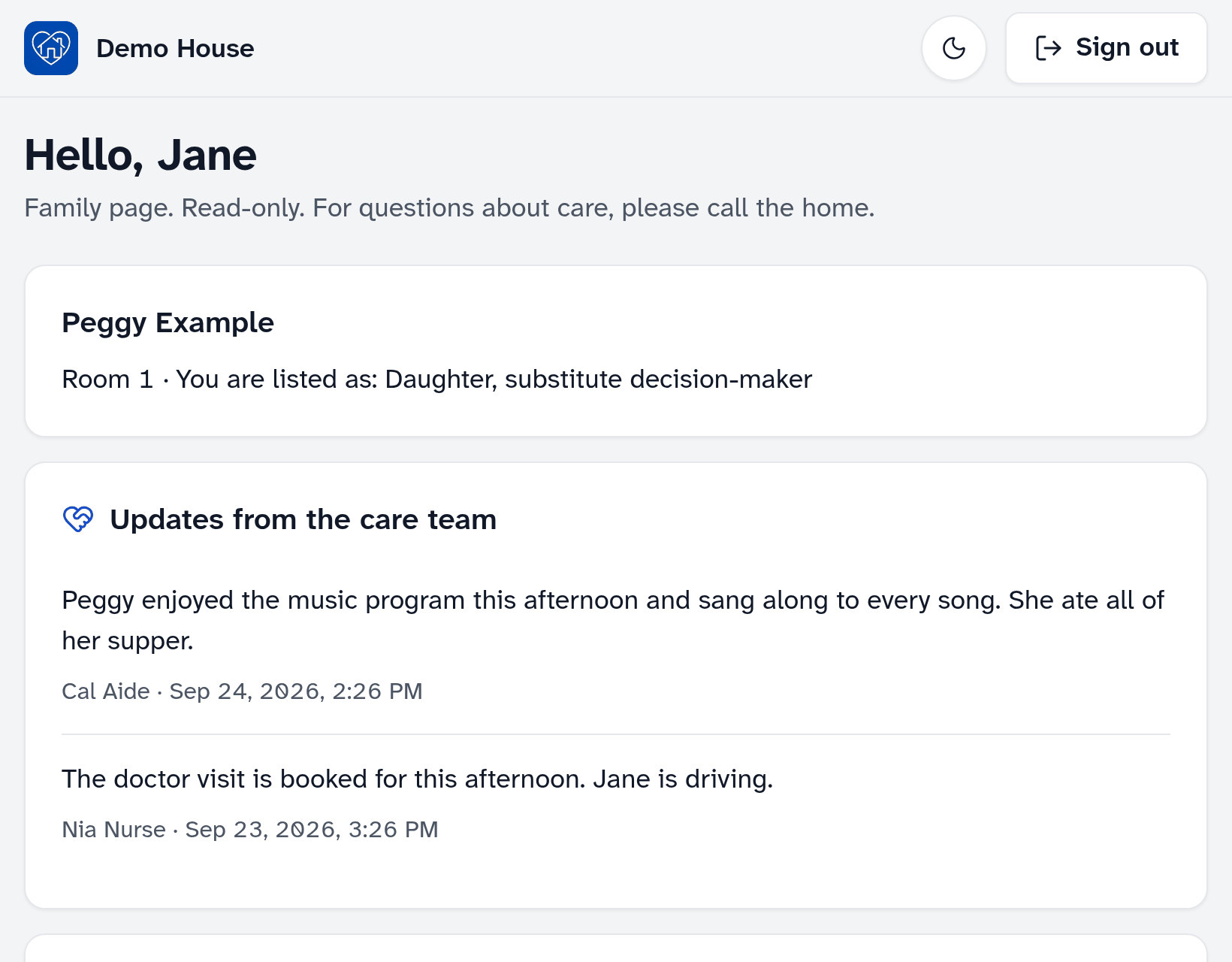
Task: Toggle dark mode with the moon button
Action: click(x=954, y=48)
